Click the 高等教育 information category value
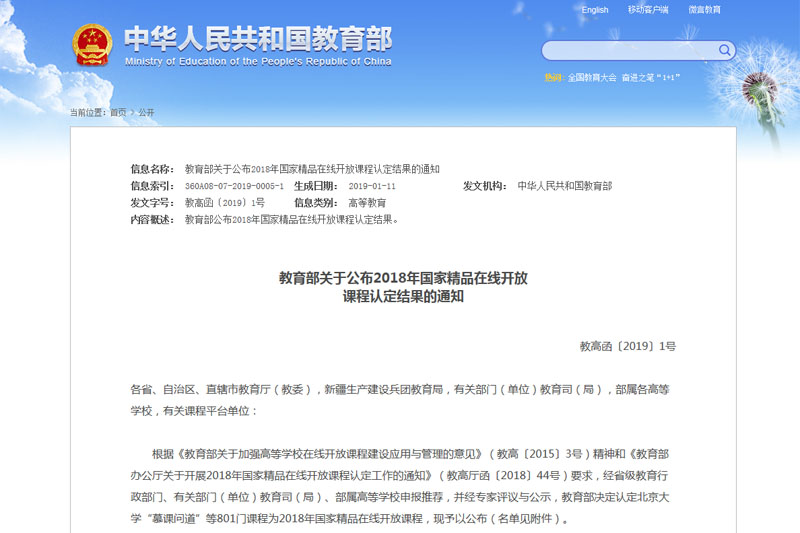The width and height of the screenshot is (800, 533). [366, 203]
